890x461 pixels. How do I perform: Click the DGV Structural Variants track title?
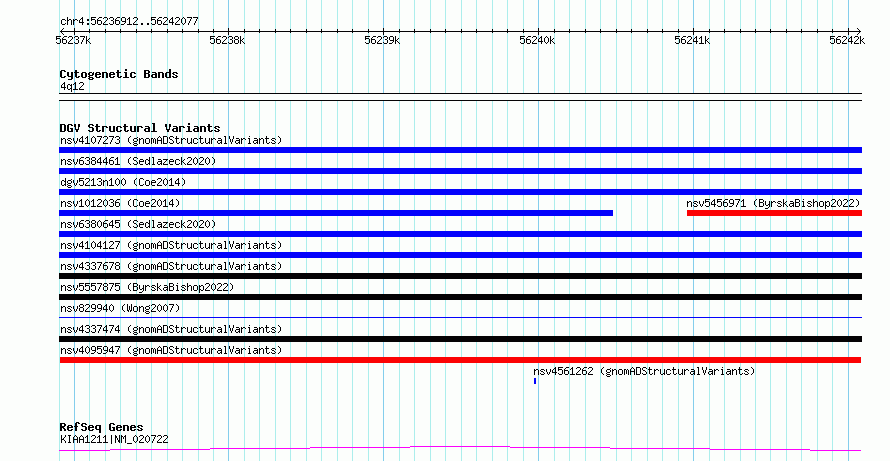click(x=140, y=128)
